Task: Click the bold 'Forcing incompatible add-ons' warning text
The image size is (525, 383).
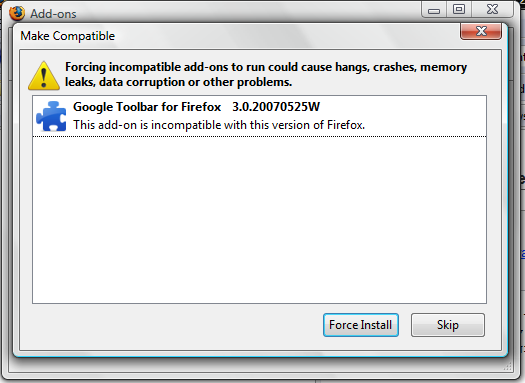Action: 266,67
